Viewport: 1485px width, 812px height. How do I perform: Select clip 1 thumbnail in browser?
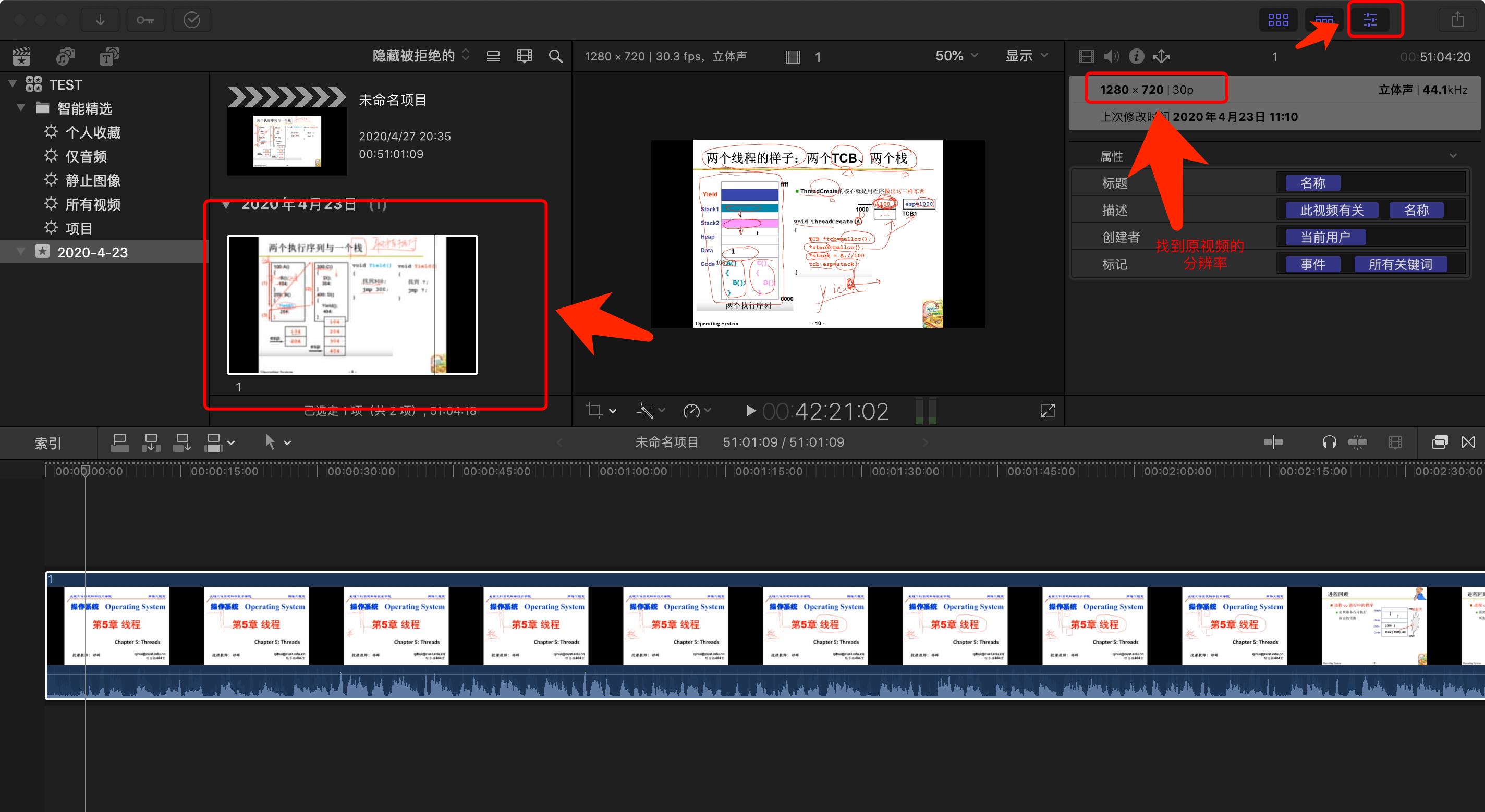(352, 304)
